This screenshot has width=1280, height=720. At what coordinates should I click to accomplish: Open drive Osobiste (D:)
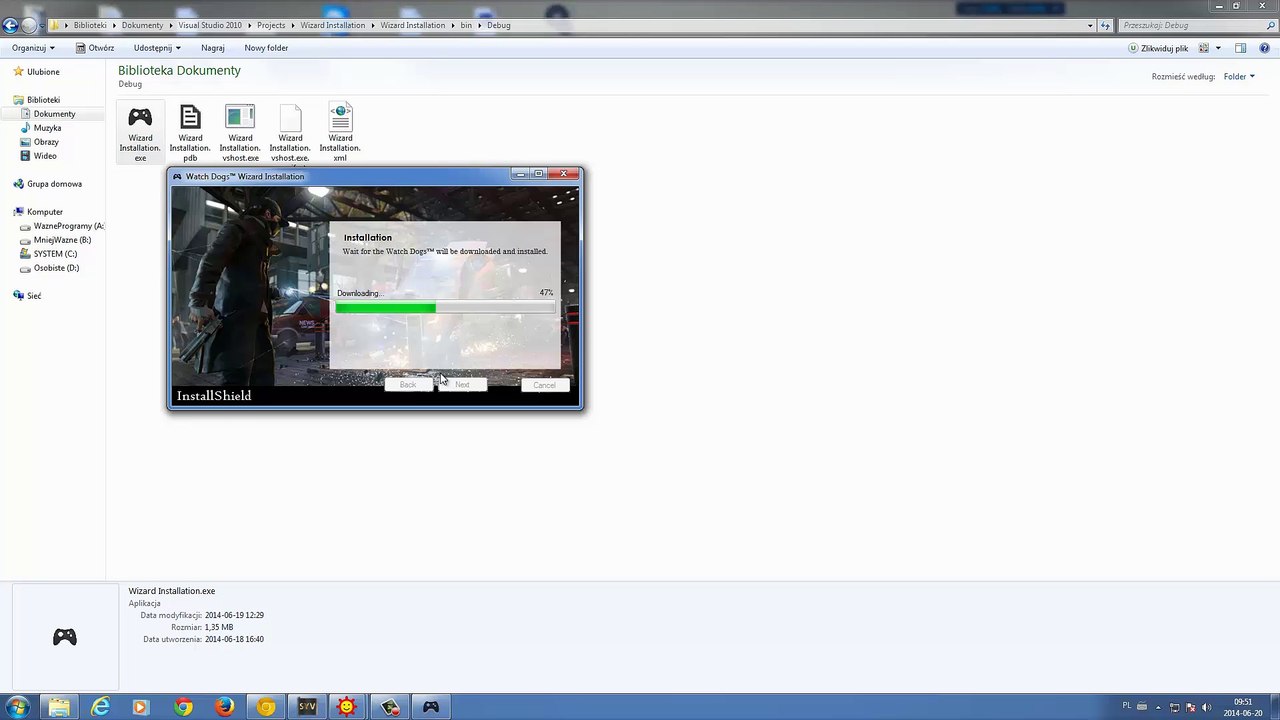[x=56, y=268]
